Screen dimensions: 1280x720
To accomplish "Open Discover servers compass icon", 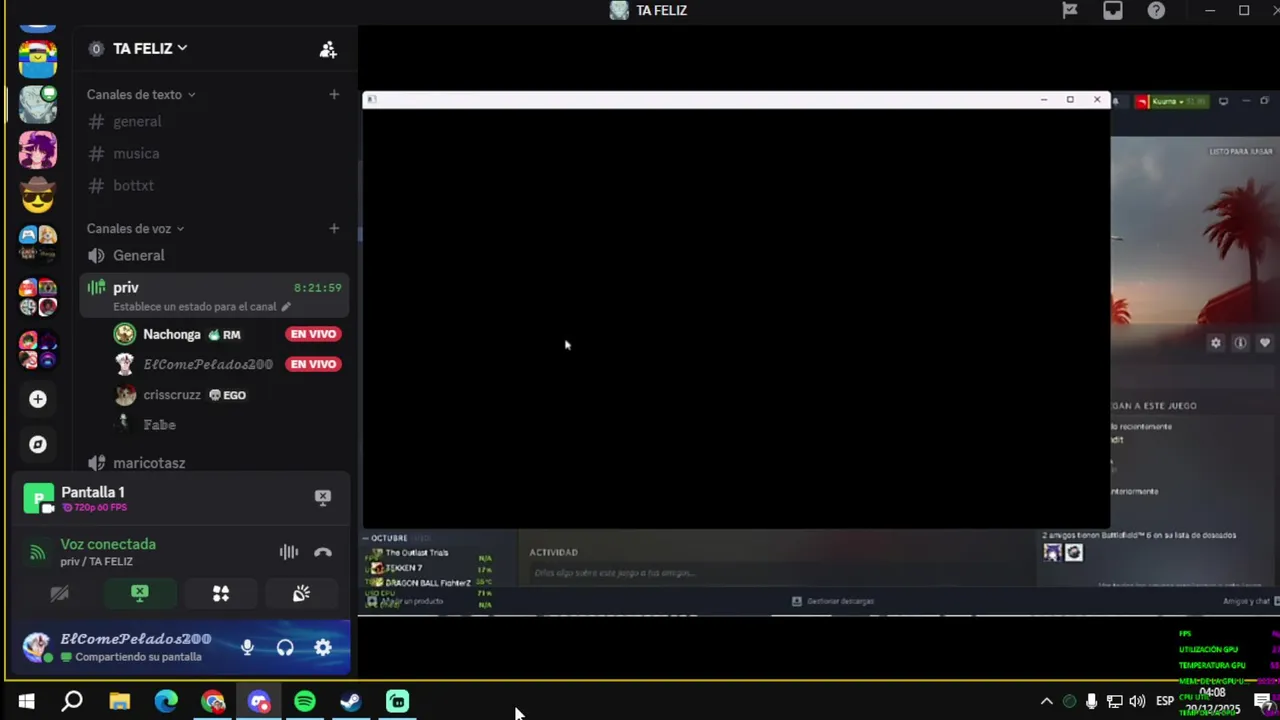I will click(38, 445).
